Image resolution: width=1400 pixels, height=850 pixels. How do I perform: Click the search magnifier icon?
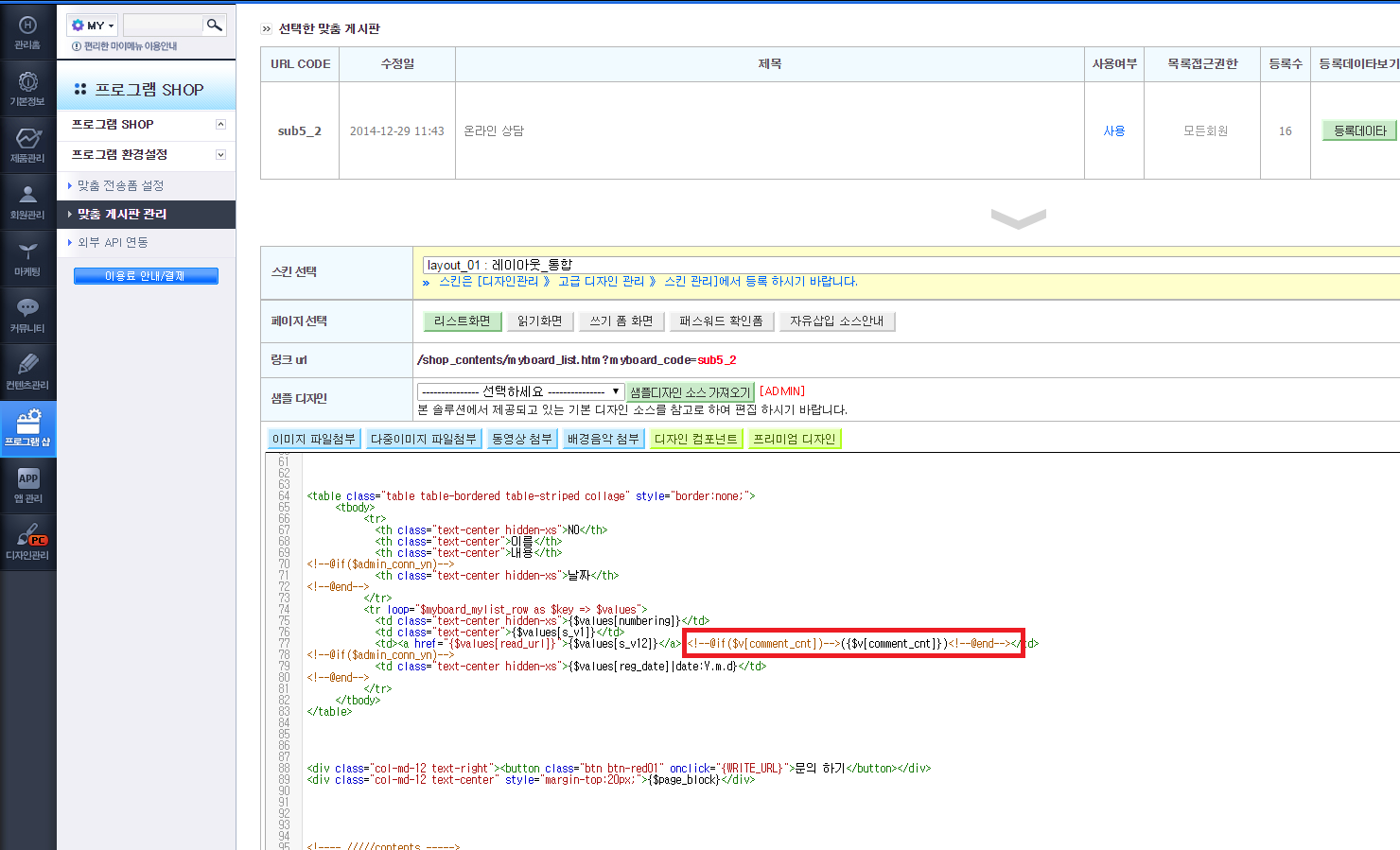[215, 26]
